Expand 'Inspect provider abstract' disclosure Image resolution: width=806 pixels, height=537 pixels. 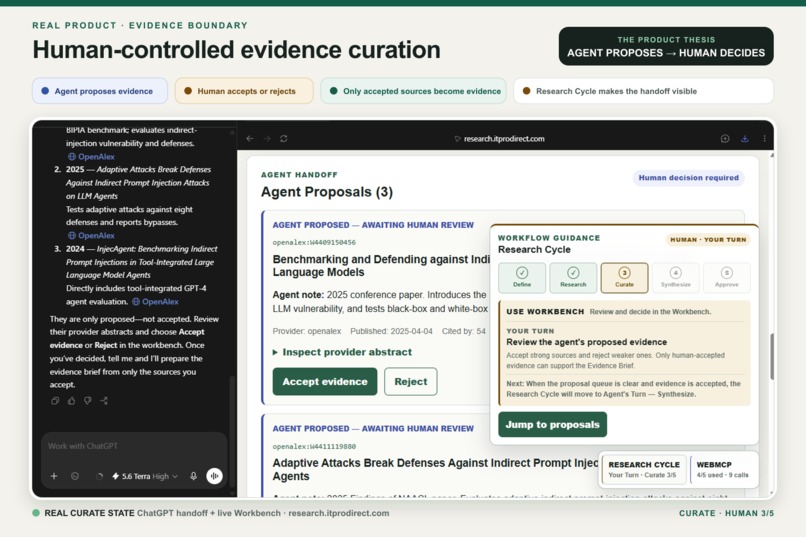pyautogui.click(x=342, y=352)
